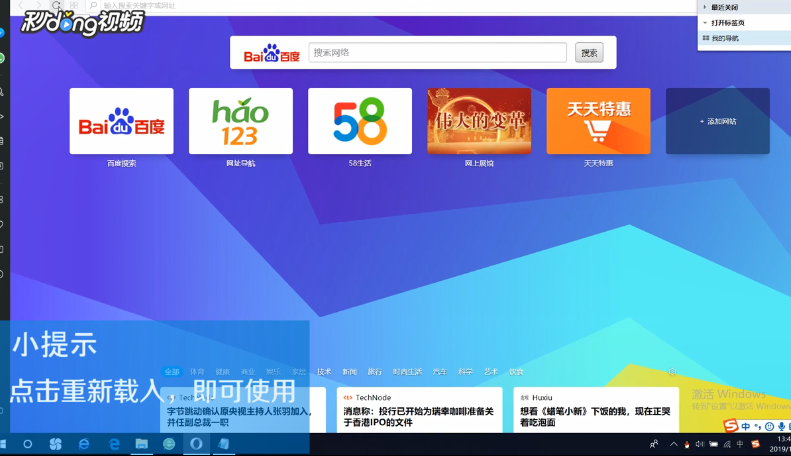Select the 旅行 news category

(374, 372)
